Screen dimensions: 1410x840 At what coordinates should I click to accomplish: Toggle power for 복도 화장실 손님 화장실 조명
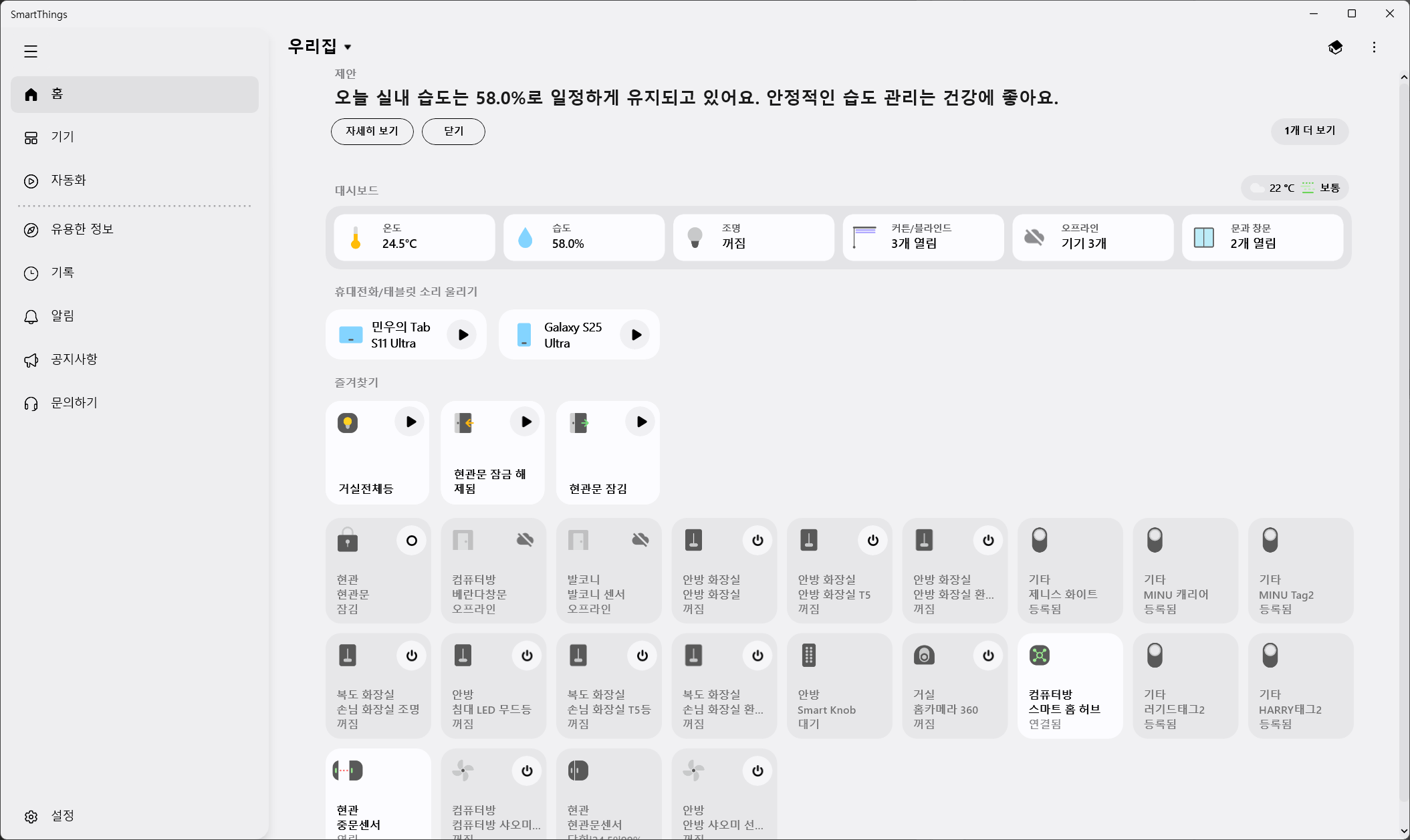pyautogui.click(x=411, y=656)
